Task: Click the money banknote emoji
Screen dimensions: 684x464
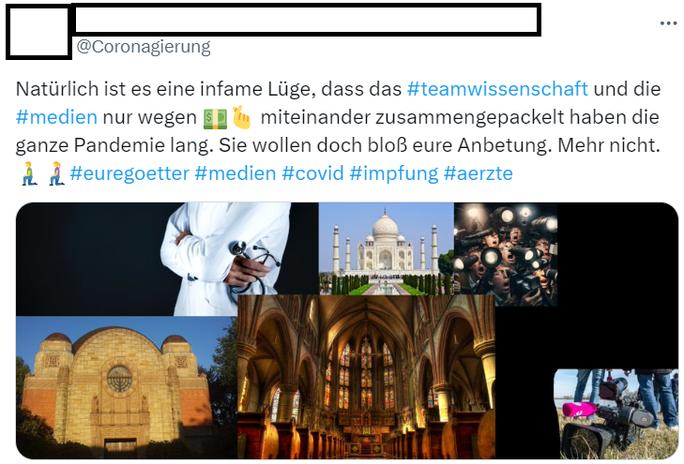Action: point(215,118)
